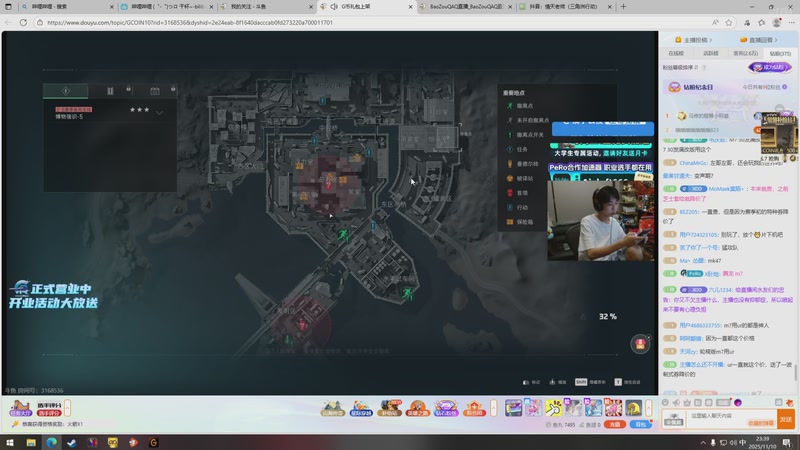Screen dimensions: 800x450
Task: Click the 充值 recharge button
Action: pos(615,424)
